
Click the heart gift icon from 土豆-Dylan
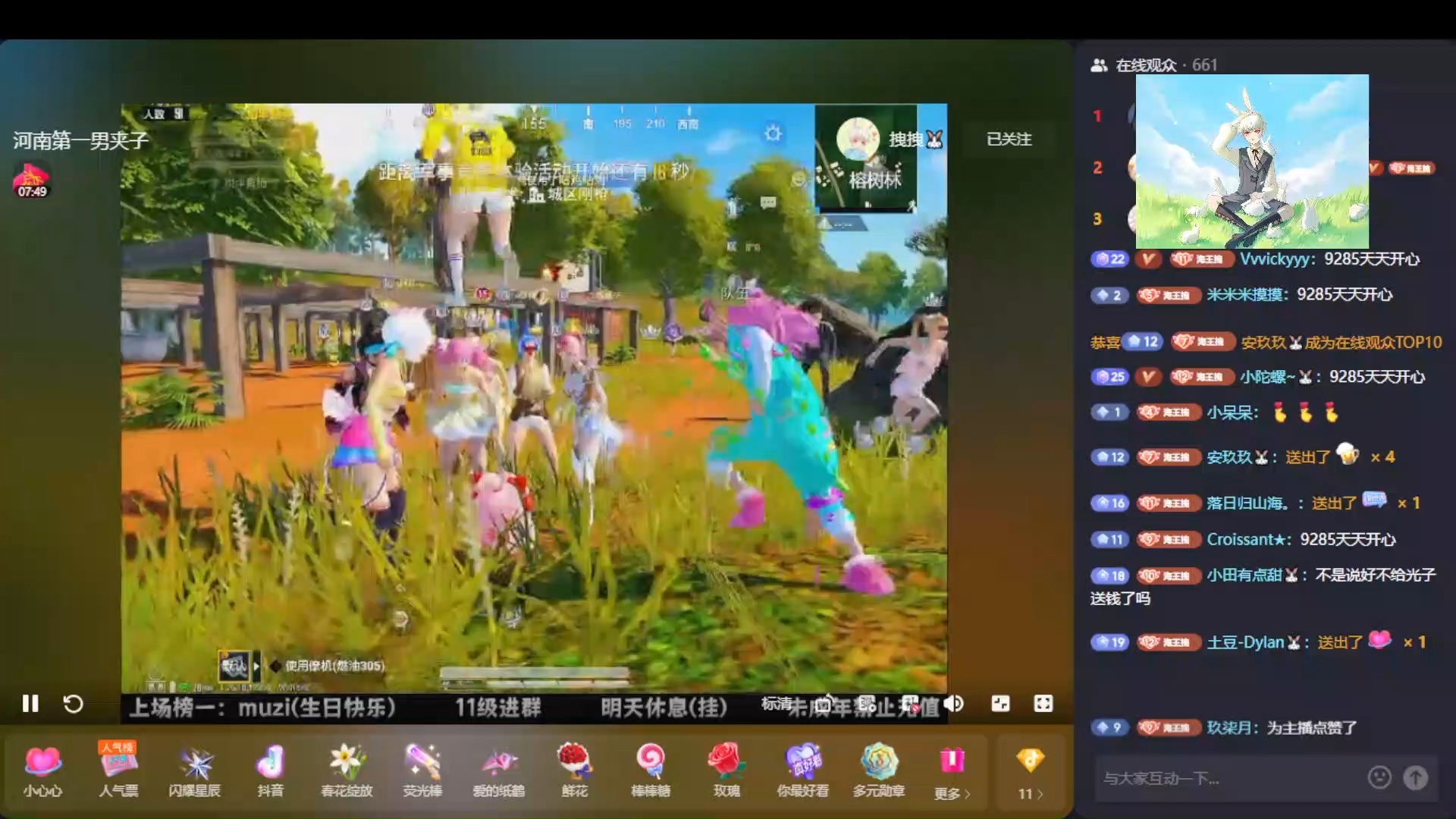1379,639
